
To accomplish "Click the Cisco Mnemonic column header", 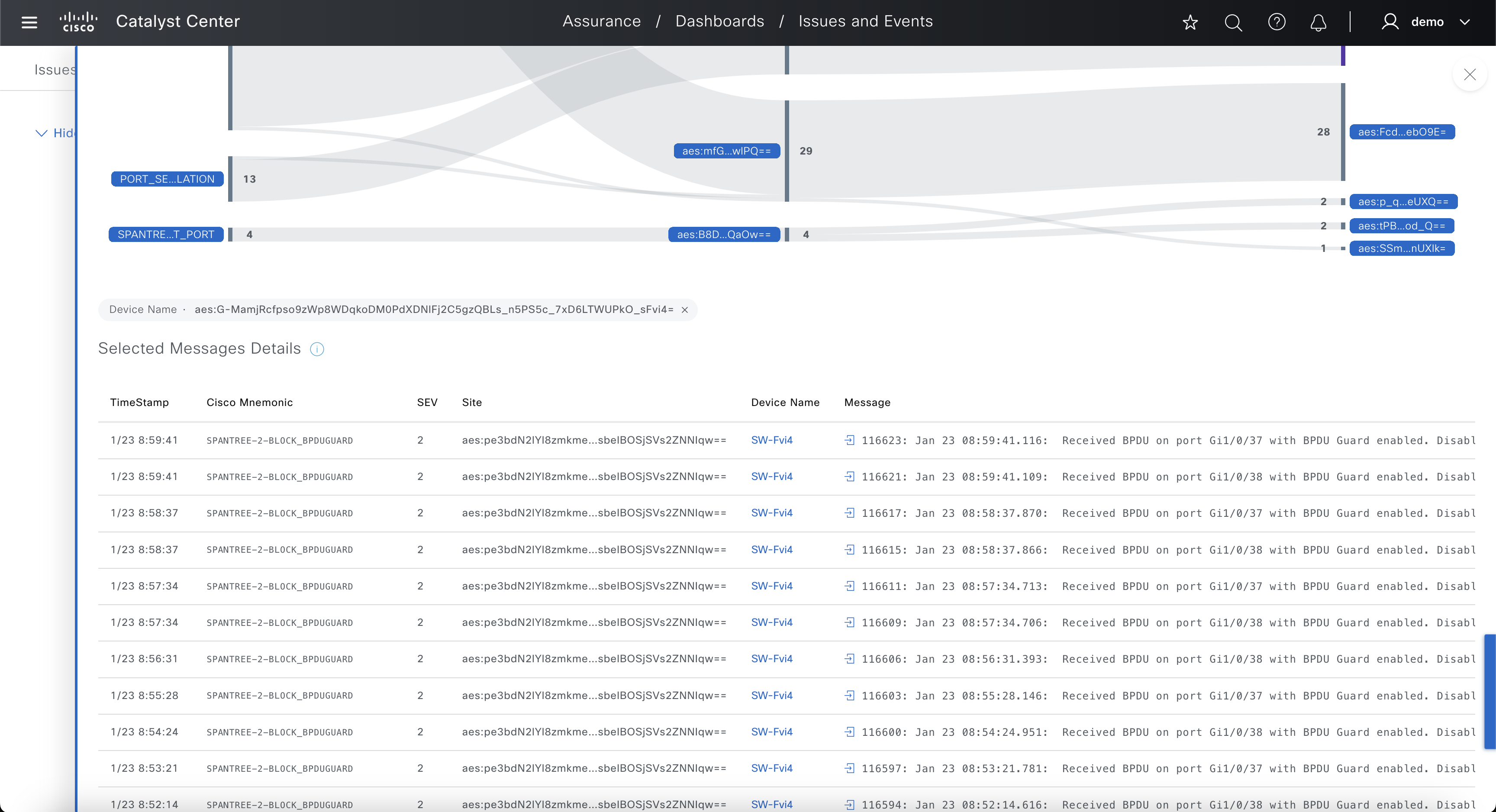I will [x=250, y=403].
